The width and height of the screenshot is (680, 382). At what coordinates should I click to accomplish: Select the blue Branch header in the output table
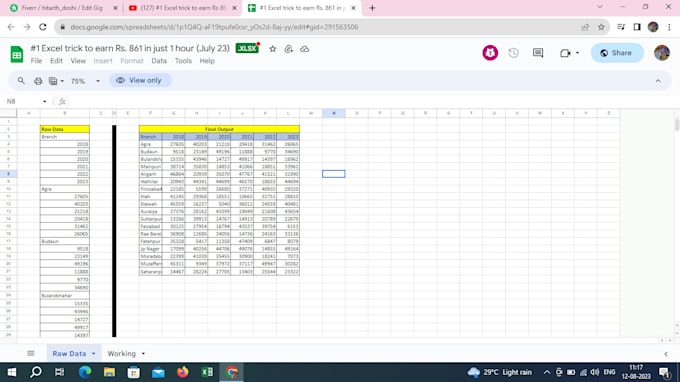pyautogui.click(x=150, y=137)
